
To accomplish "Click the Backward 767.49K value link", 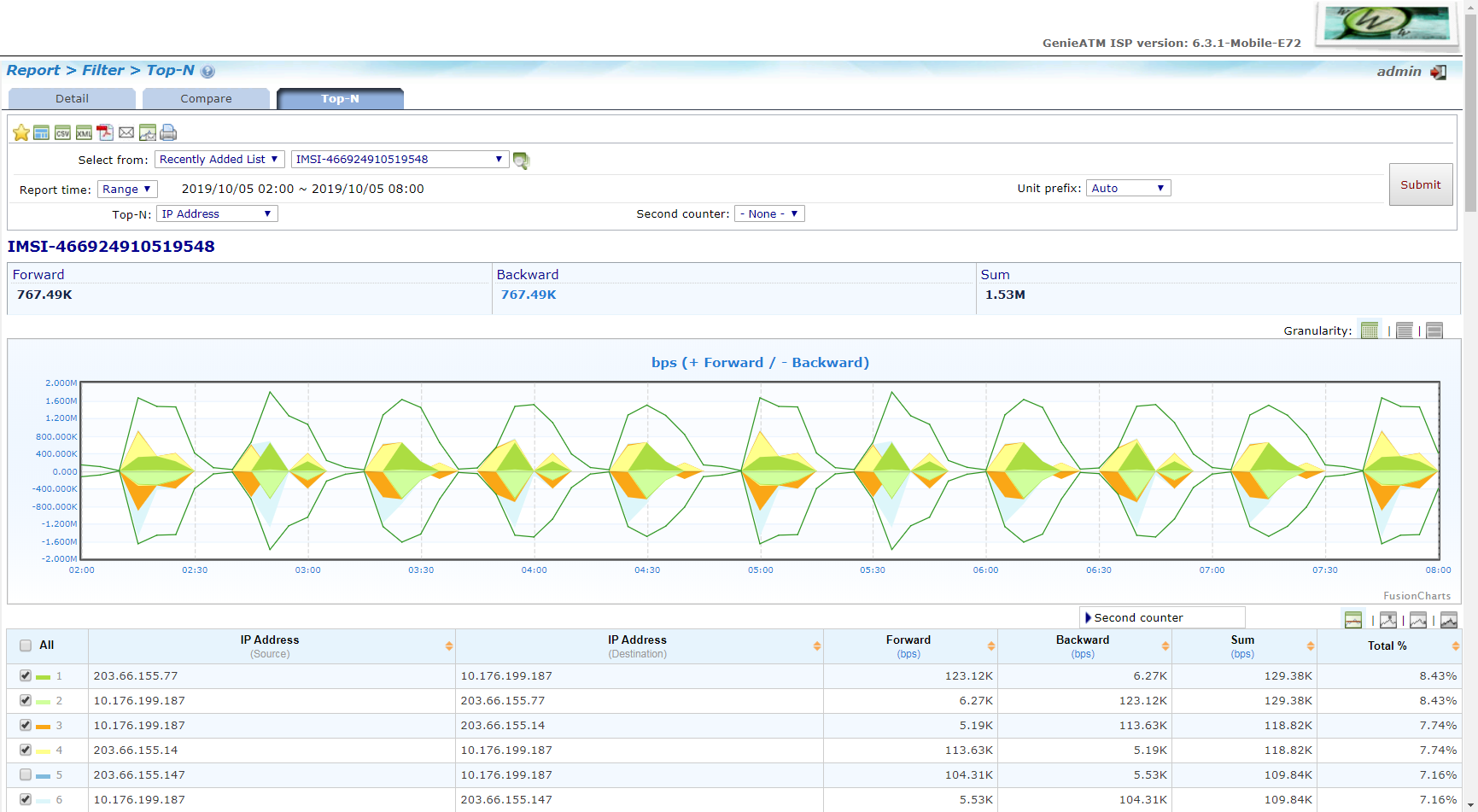I will [x=529, y=295].
